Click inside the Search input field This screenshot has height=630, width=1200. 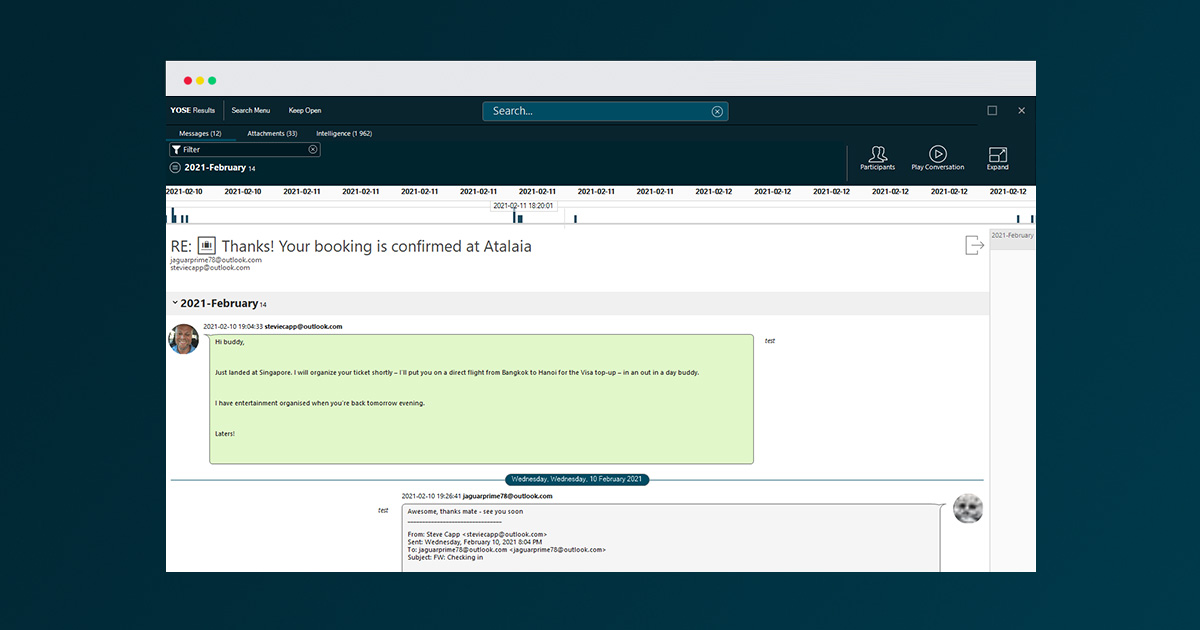click(595, 111)
